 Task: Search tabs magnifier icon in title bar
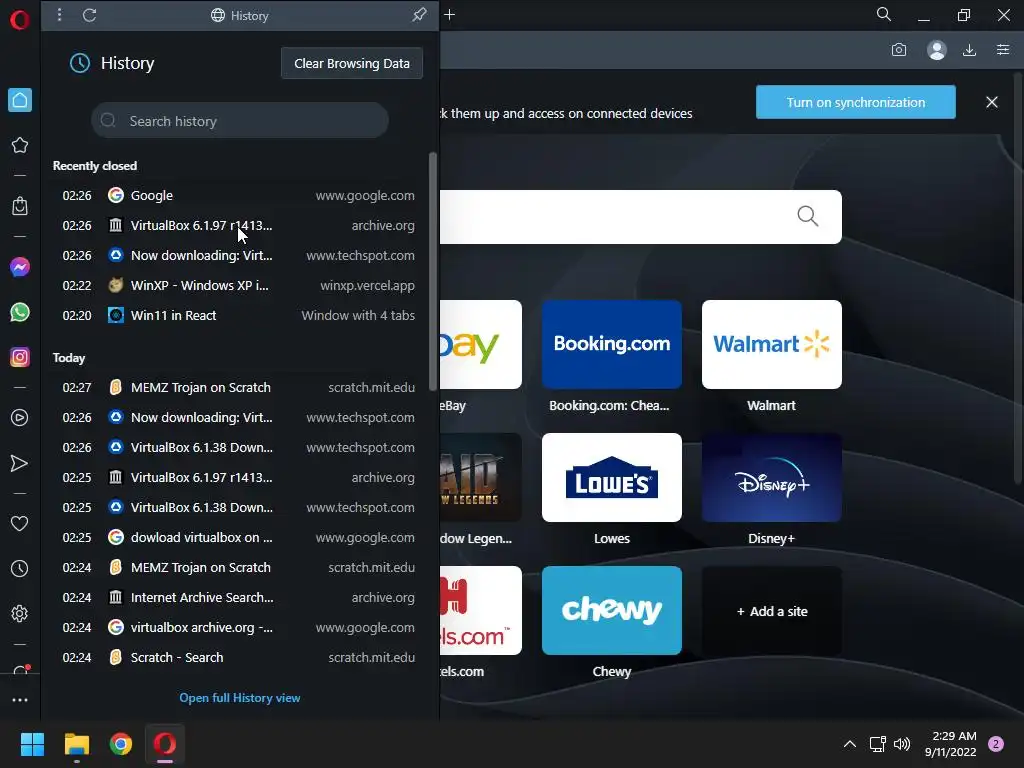pyautogui.click(x=884, y=14)
